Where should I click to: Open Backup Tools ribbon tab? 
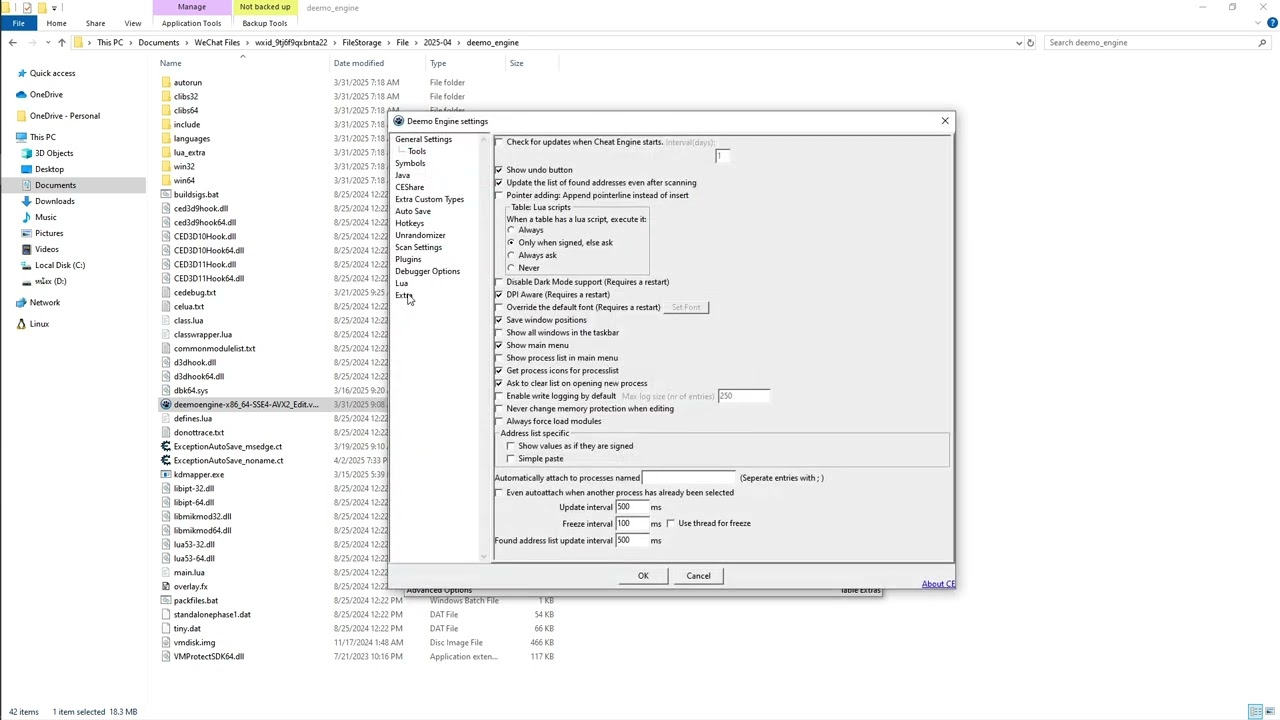[x=264, y=23]
